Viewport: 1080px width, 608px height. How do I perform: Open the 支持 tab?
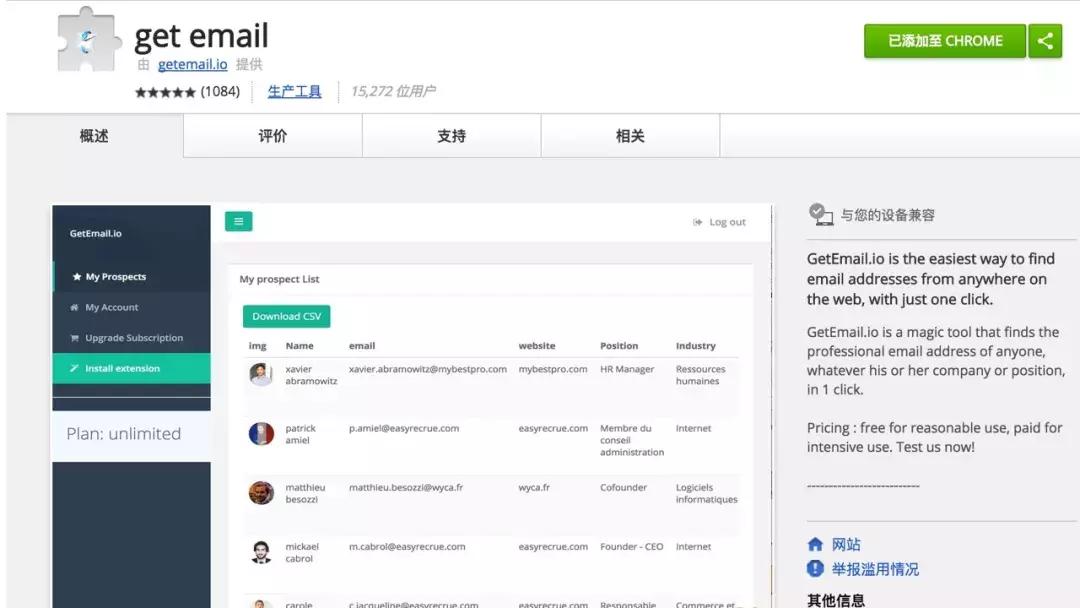pyautogui.click(x=450, y=134)
